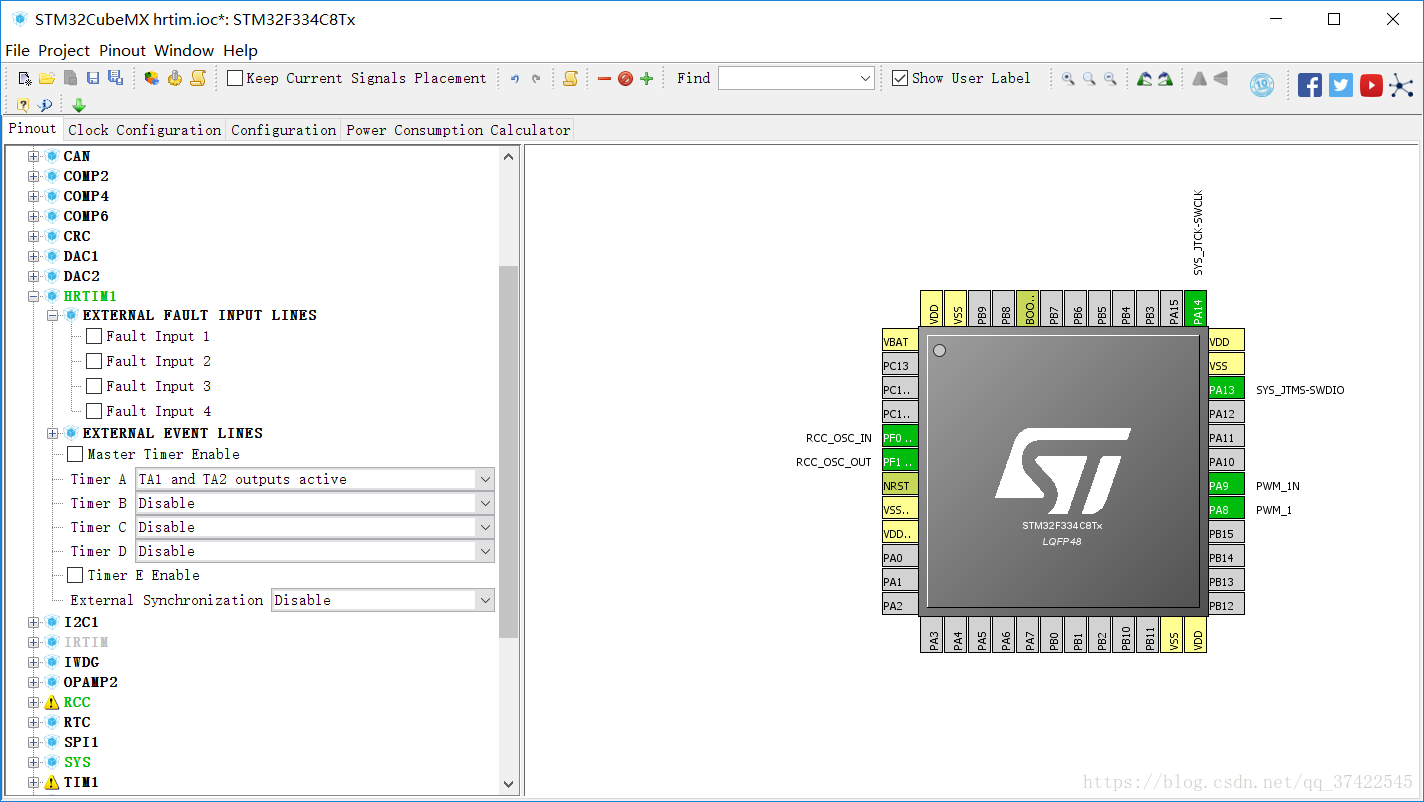This screenshot has height=802, width=1424.
Task: Select the SPI1 peripheral in tree
Action: pos(81,742)
